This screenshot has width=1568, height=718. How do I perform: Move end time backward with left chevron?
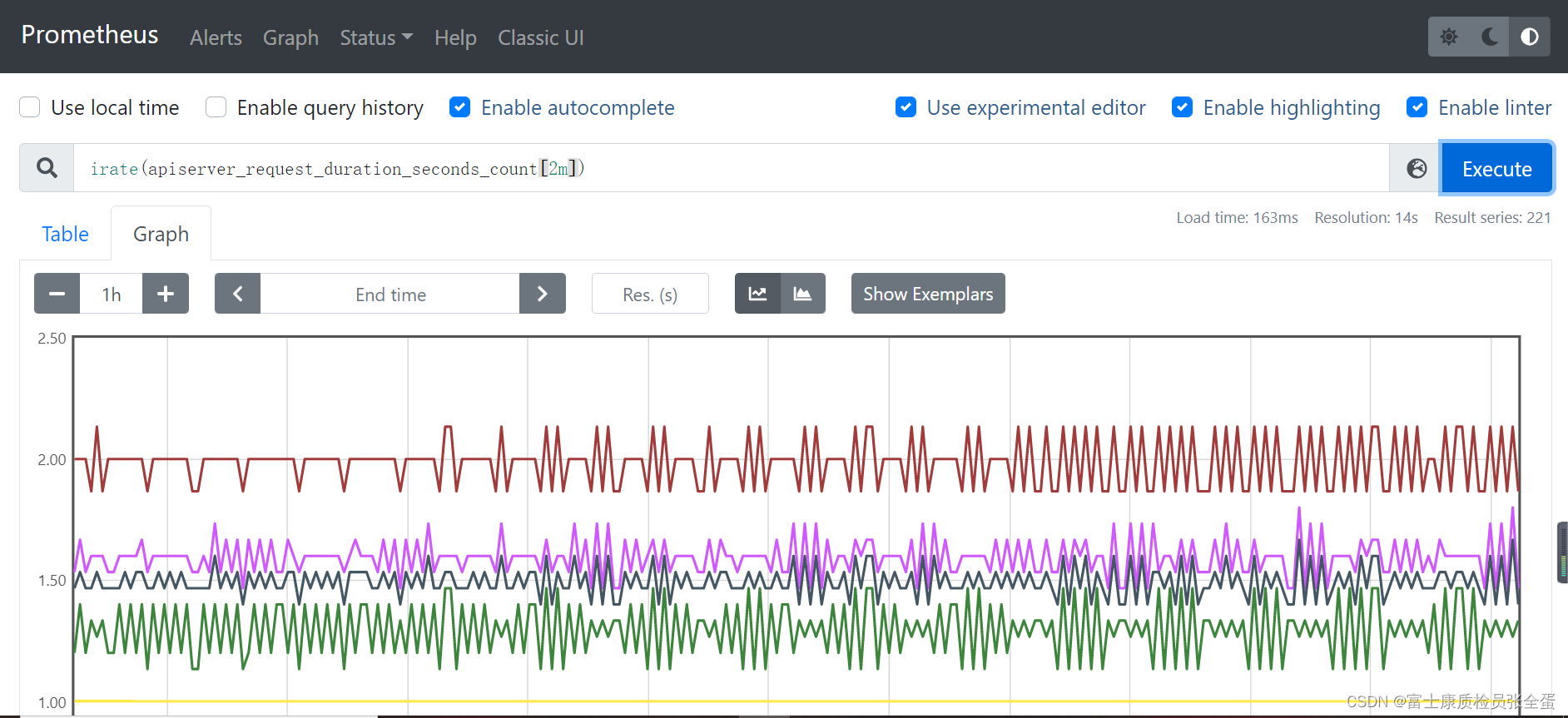tap(237, 294)
